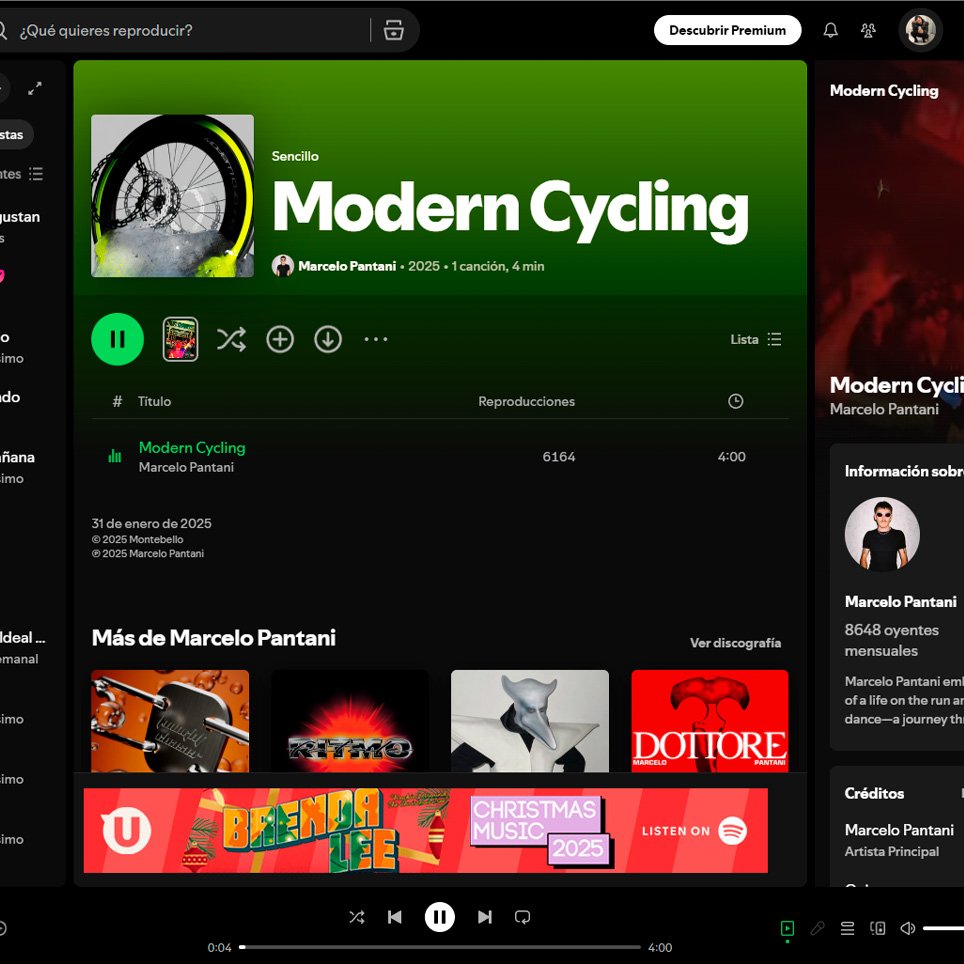Image resolution: width=964 pixels, height=964 pixels.
Task: Toggle shuffle in the bottom player bar
Action: click(357, 917)
